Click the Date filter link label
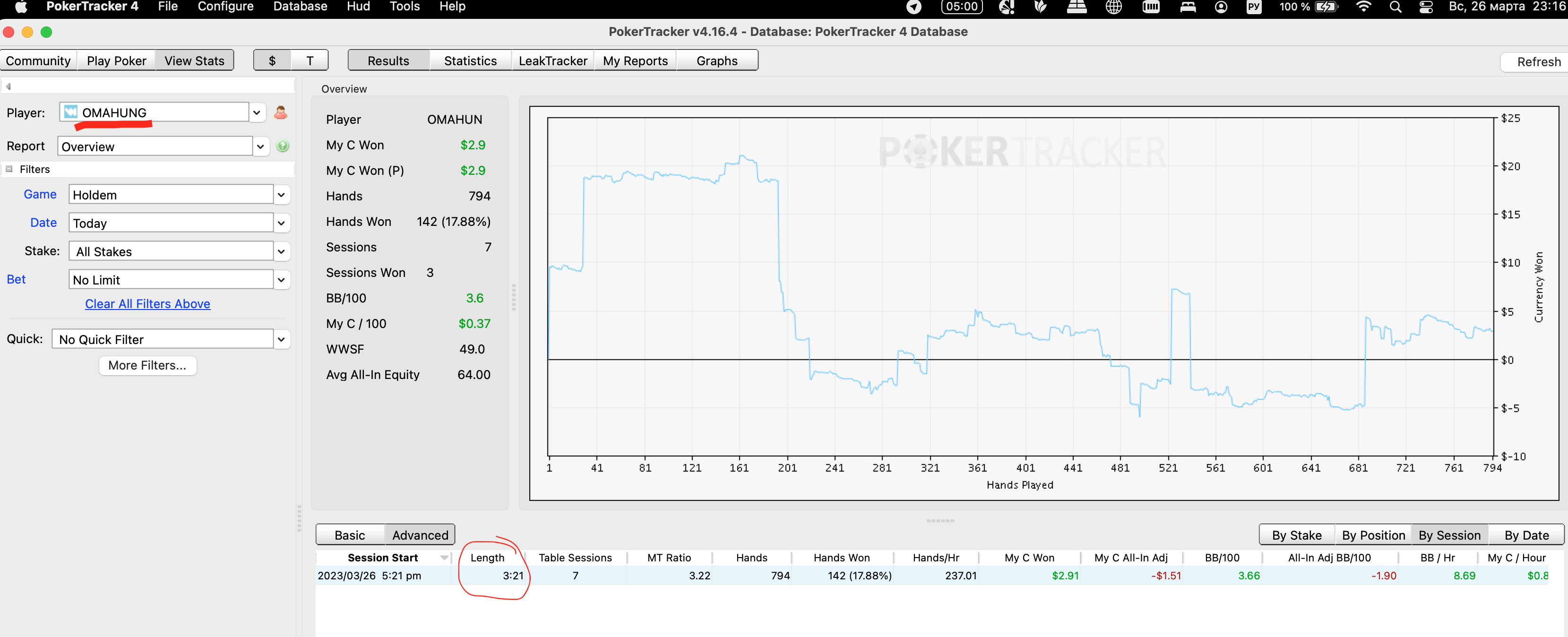Viewport: 1568px width, 637px height. pos(43,223)
